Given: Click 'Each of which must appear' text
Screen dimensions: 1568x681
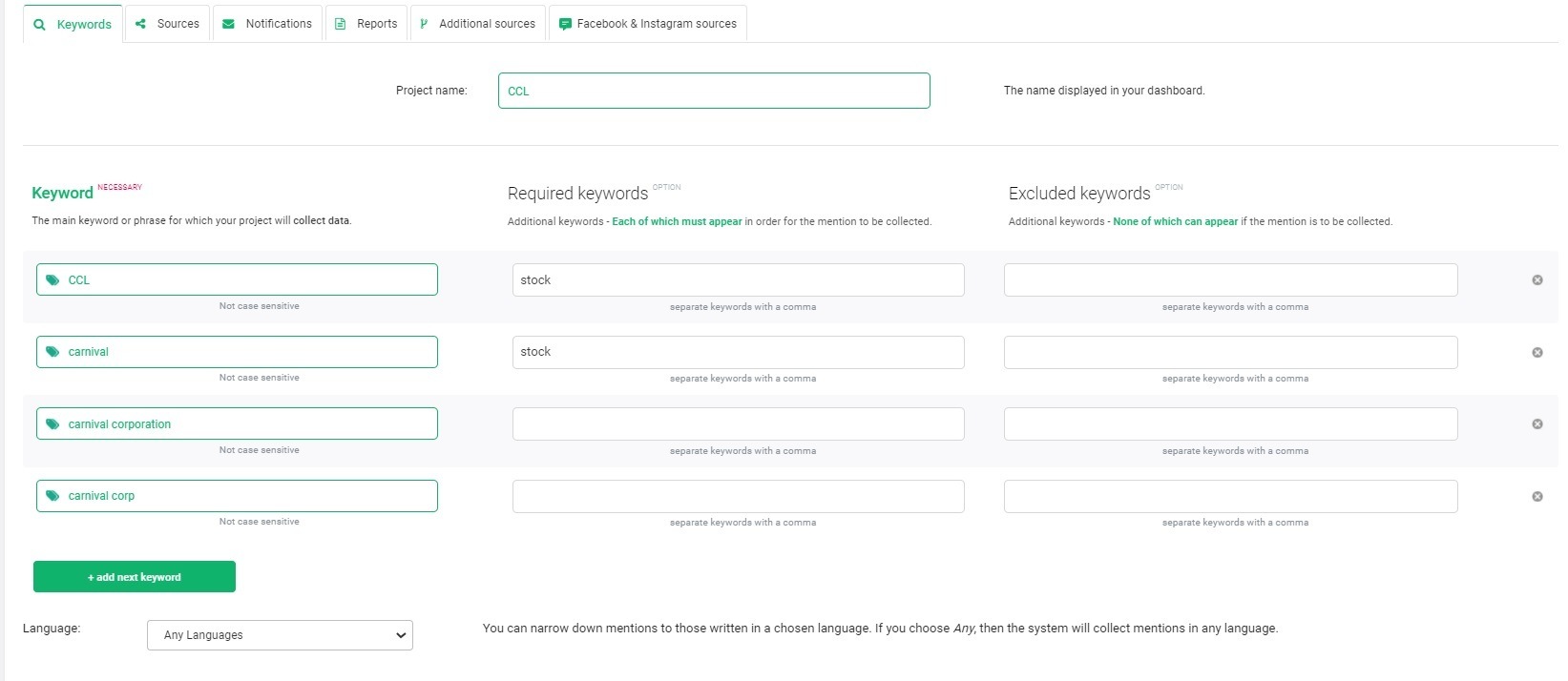Looking at the screenshot, I should [x=677, y=221].
